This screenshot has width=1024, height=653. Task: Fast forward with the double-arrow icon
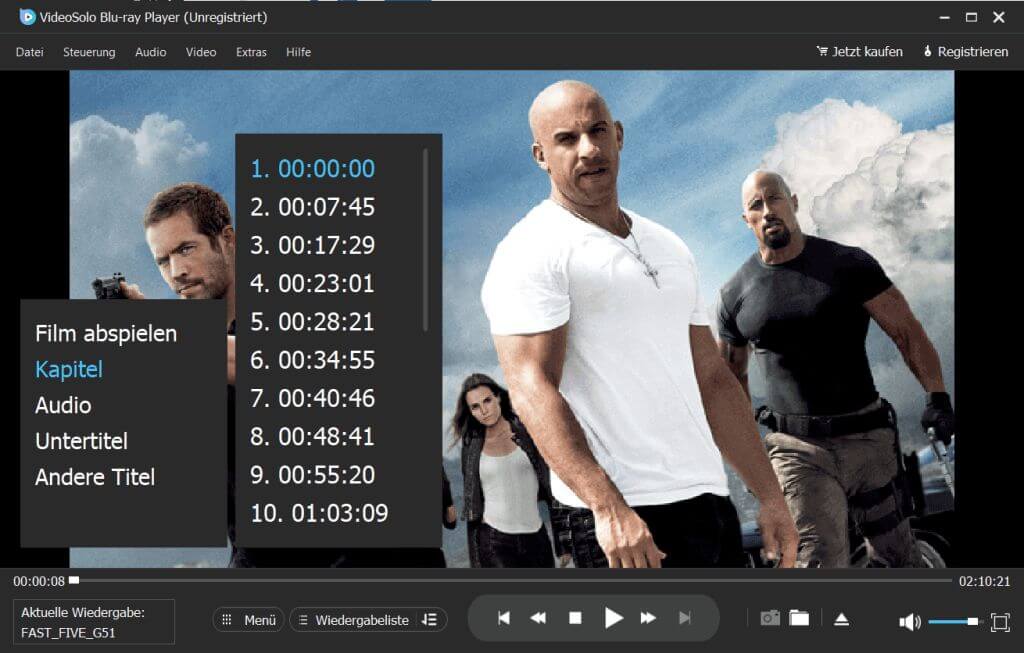650,618
